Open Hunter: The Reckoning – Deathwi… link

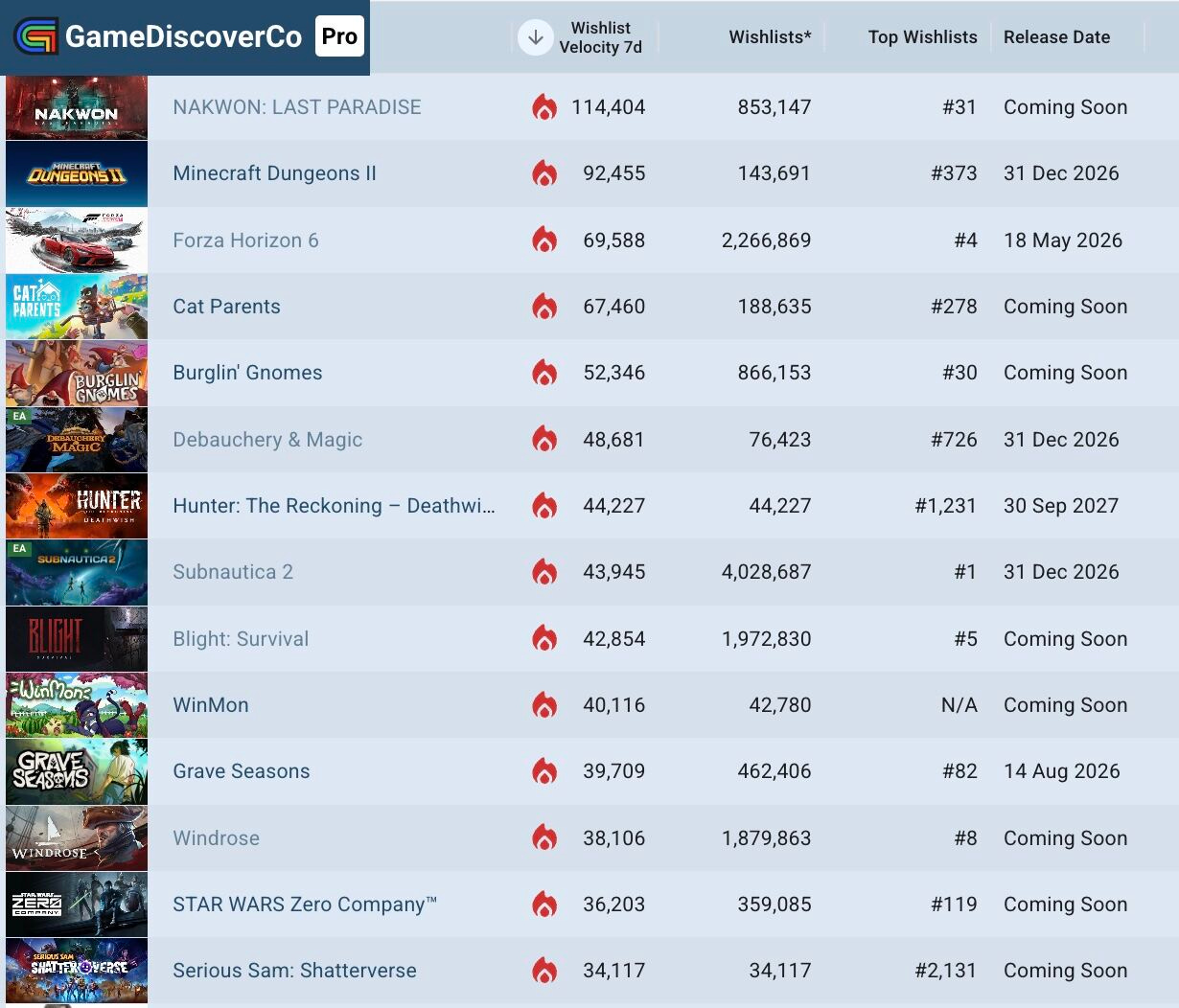[334, 506]
